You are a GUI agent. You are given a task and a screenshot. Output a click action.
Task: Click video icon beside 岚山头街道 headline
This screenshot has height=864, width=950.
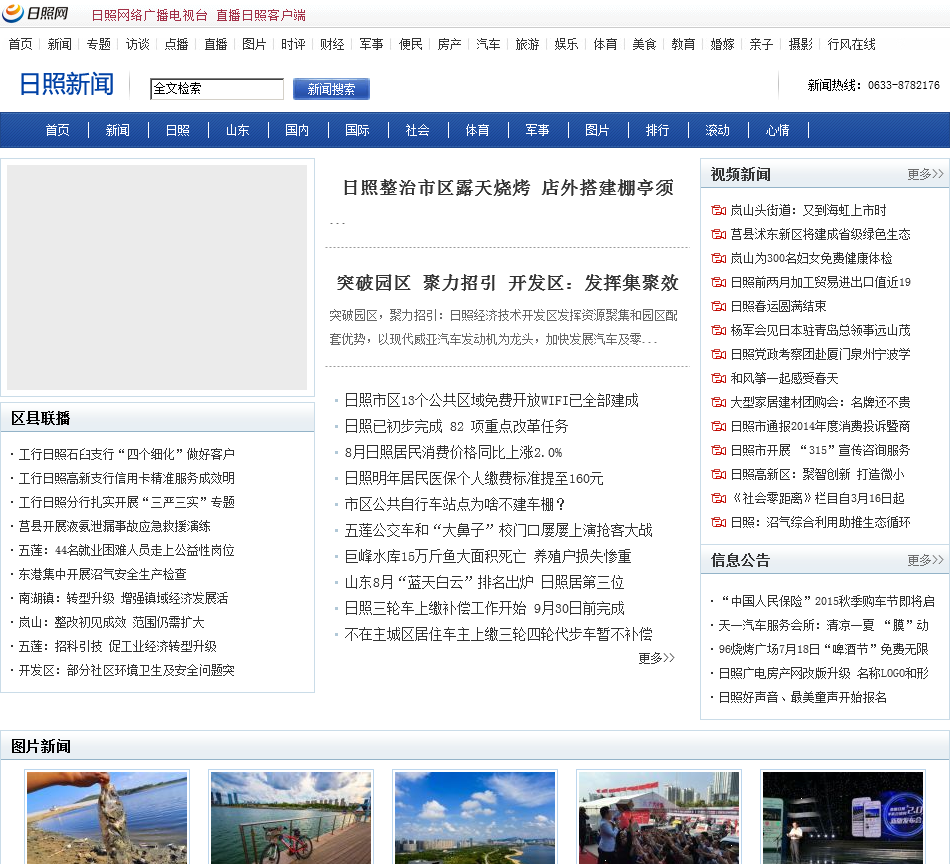pyautogui.click(x=717, y=210)
